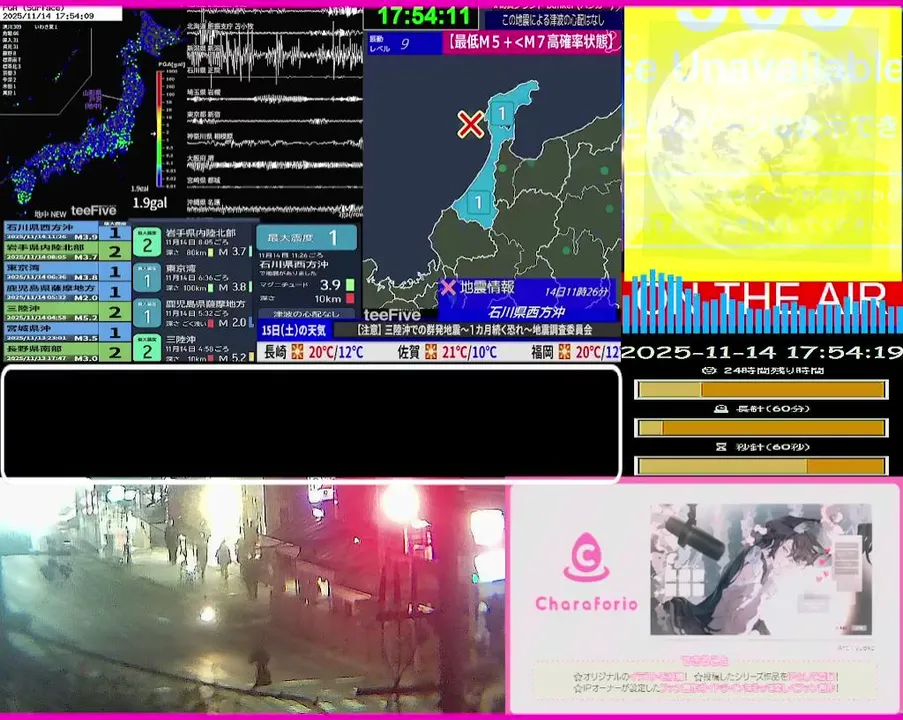Select the 宮城県沖 M3.5 list row
Screen dimensions: 903x720
click(x=67, y=332)
